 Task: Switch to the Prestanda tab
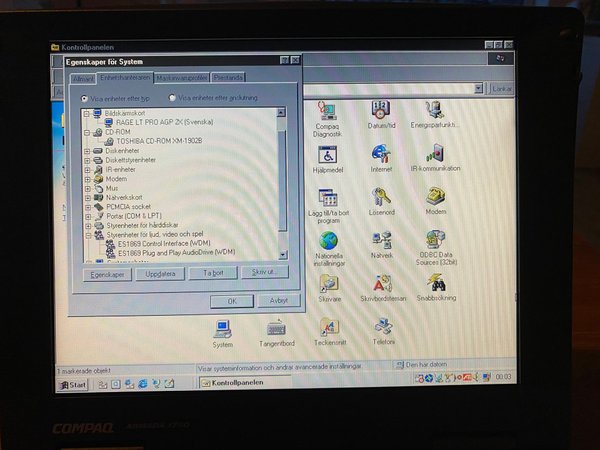tap(228, 78)
